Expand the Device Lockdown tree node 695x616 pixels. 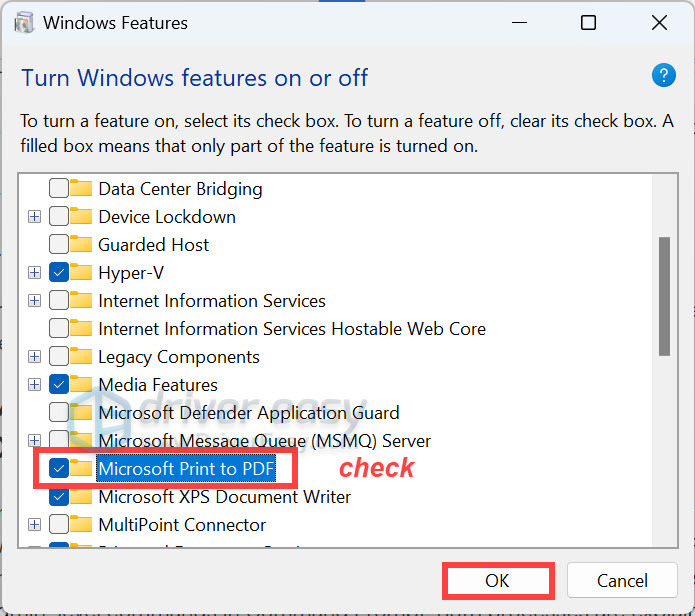click(34, 217)
